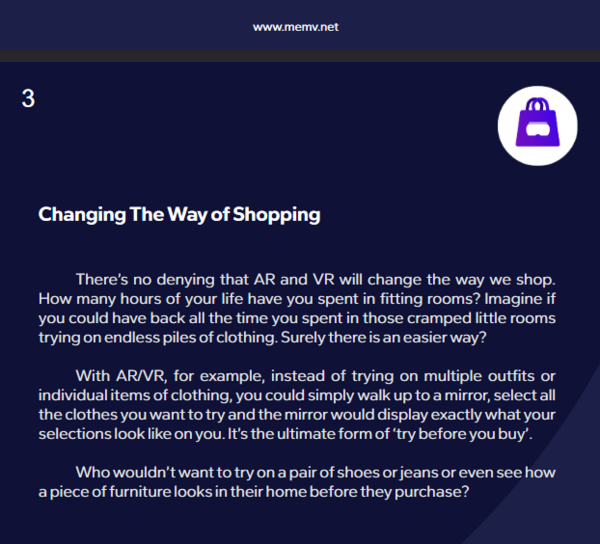Click the line trying on endless piles
The height and width of the screenshot is (544, 600).
(262, 338)
